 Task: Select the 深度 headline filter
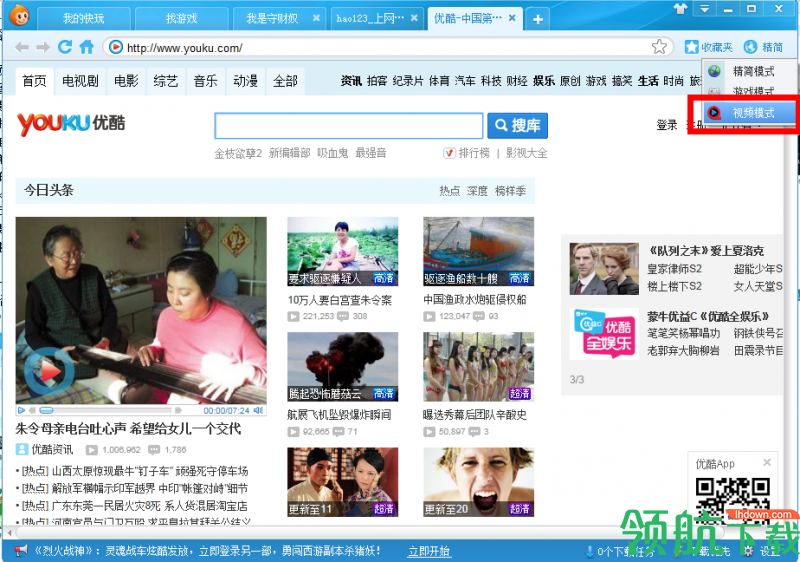(478, 191)
